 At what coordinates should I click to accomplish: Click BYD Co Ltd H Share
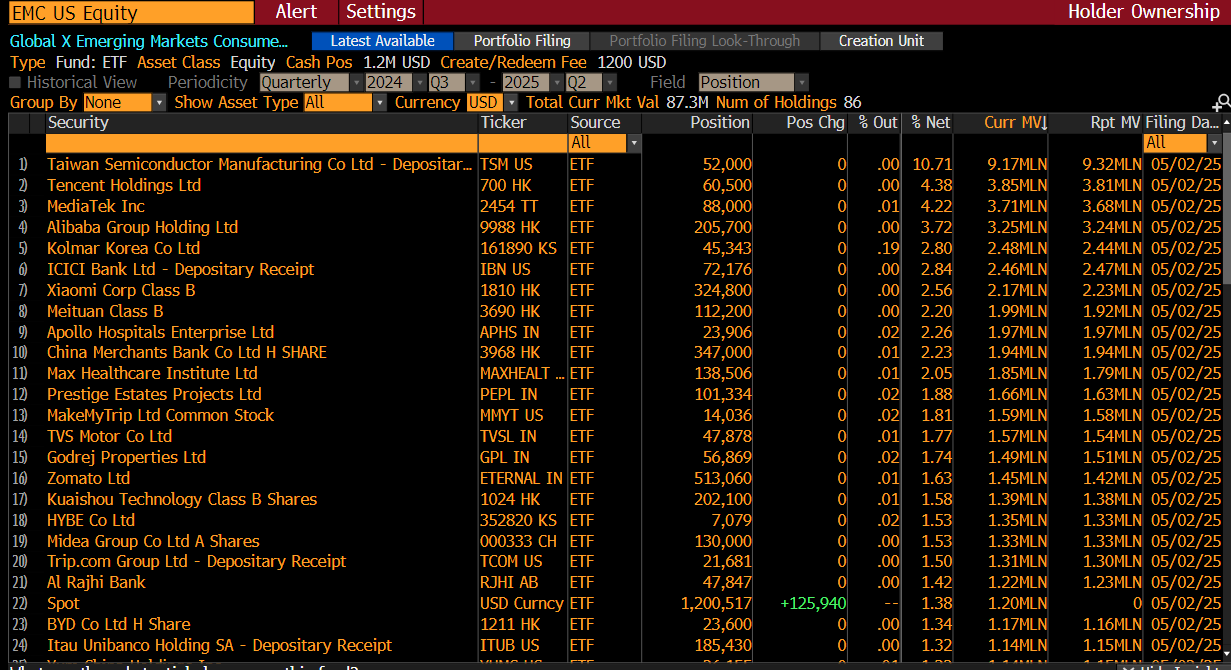[118, 624]
